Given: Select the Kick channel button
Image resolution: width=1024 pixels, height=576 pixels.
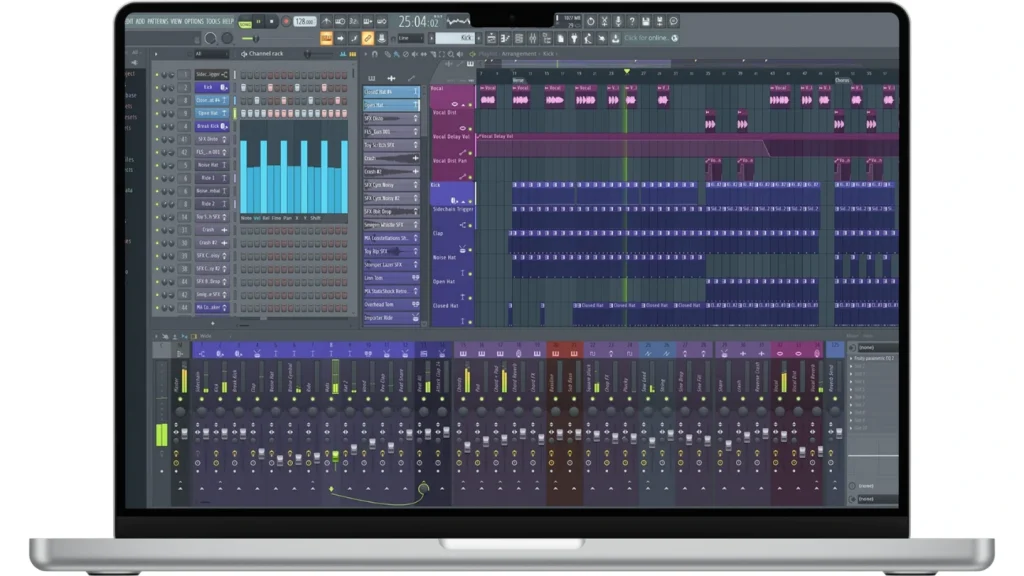Looking at the screenshot, I should pos(208,87).
